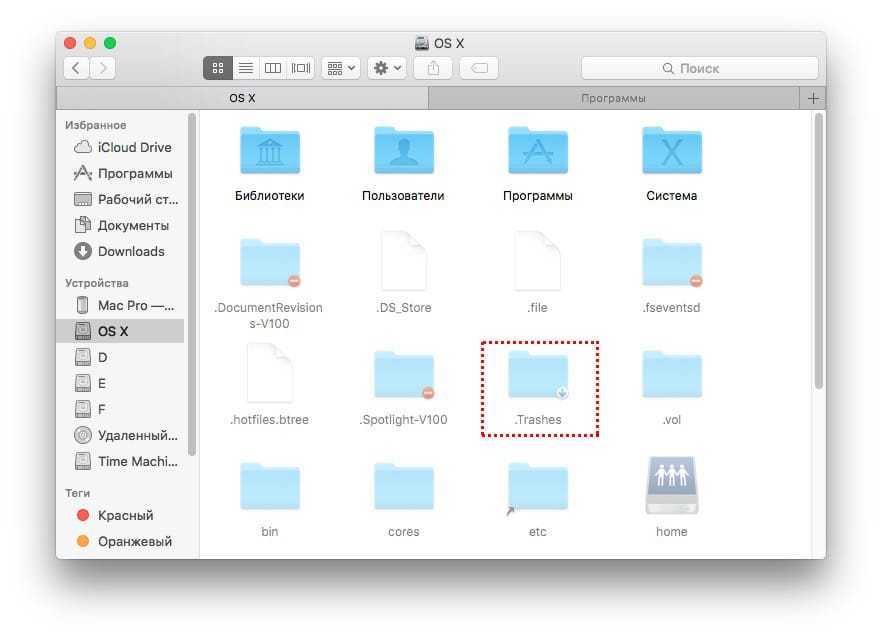Select the OS X tab

pos(242,98)
